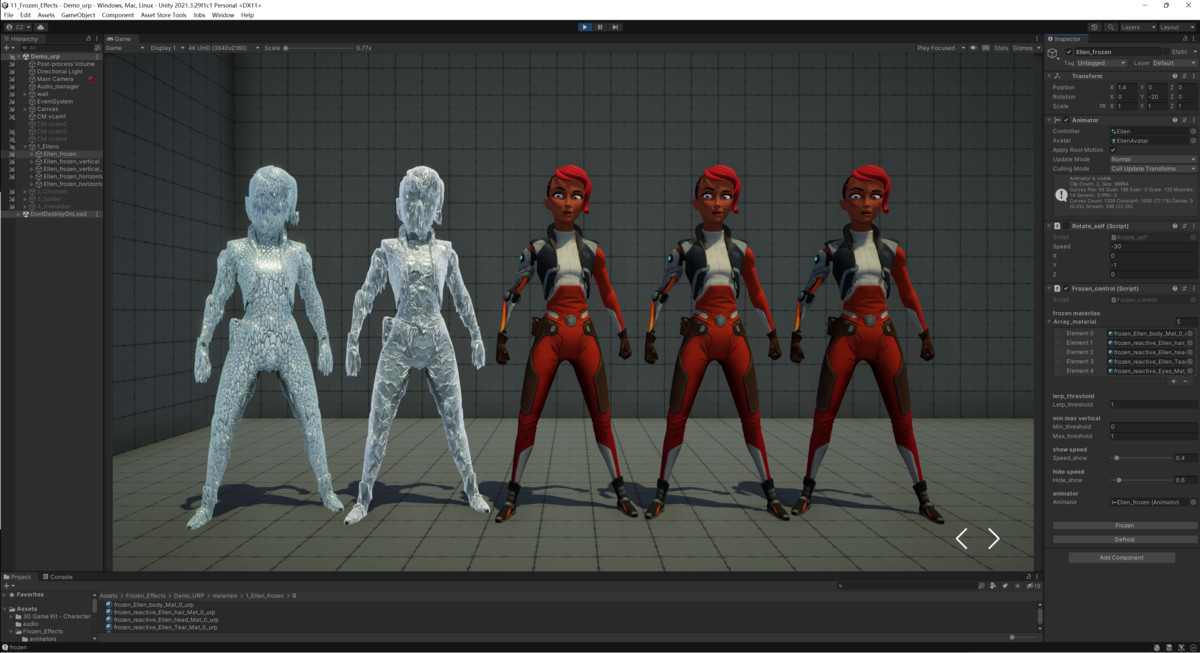
Task: Click the global search magnifier icon
Action: coord(1109,27)
